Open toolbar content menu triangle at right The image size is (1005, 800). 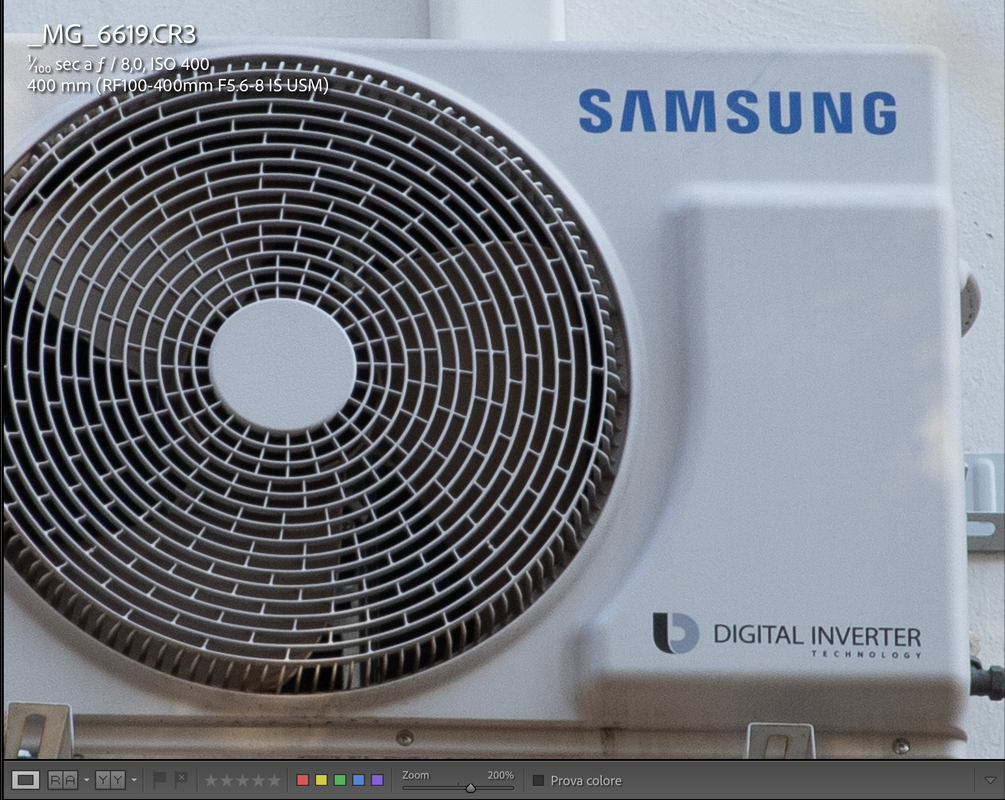(990, 780)
